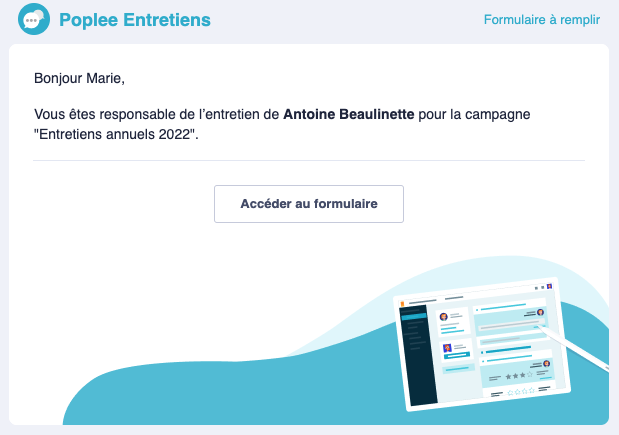The image size is (619, 435).
Task: Select the Poplee Entretiens header title
Action: [x=135, y=20]
